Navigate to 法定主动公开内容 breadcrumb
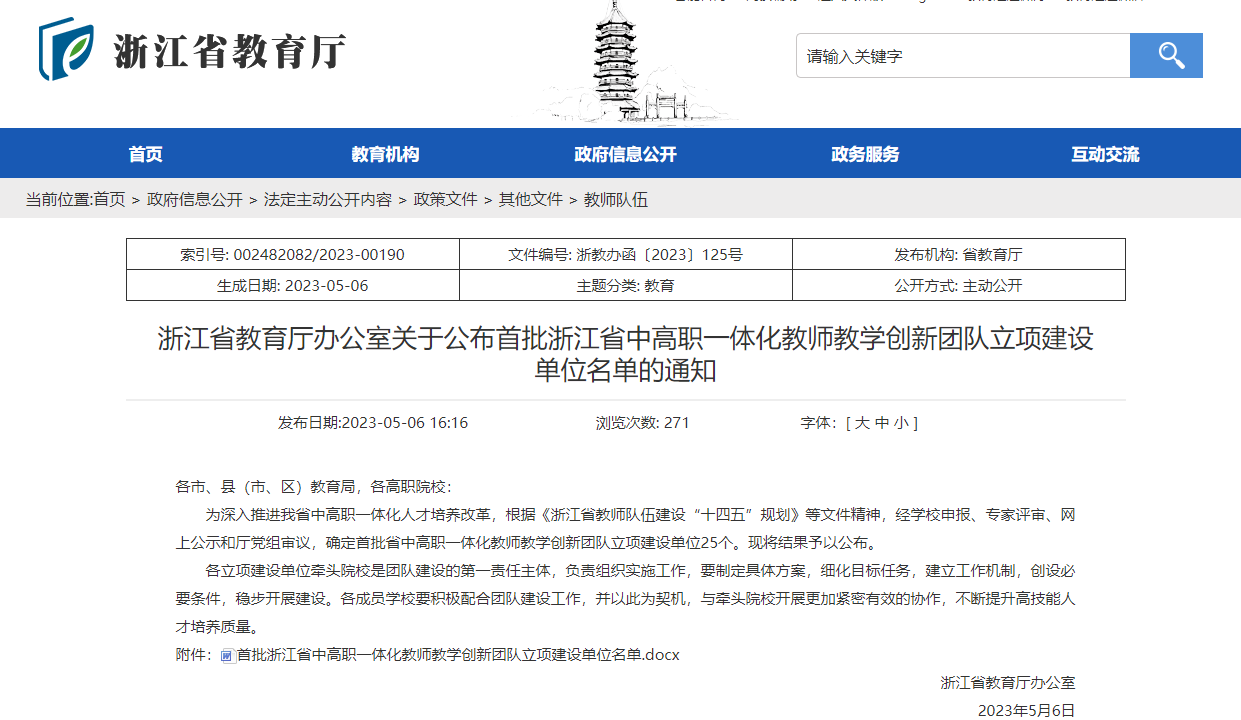Viewport: 1241px width, 720px height. pyautogui.click(x=328, y=200)
